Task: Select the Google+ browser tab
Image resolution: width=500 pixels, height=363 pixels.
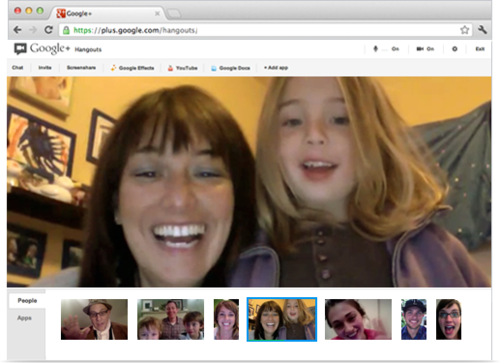Action: click(x=107, y=13)
